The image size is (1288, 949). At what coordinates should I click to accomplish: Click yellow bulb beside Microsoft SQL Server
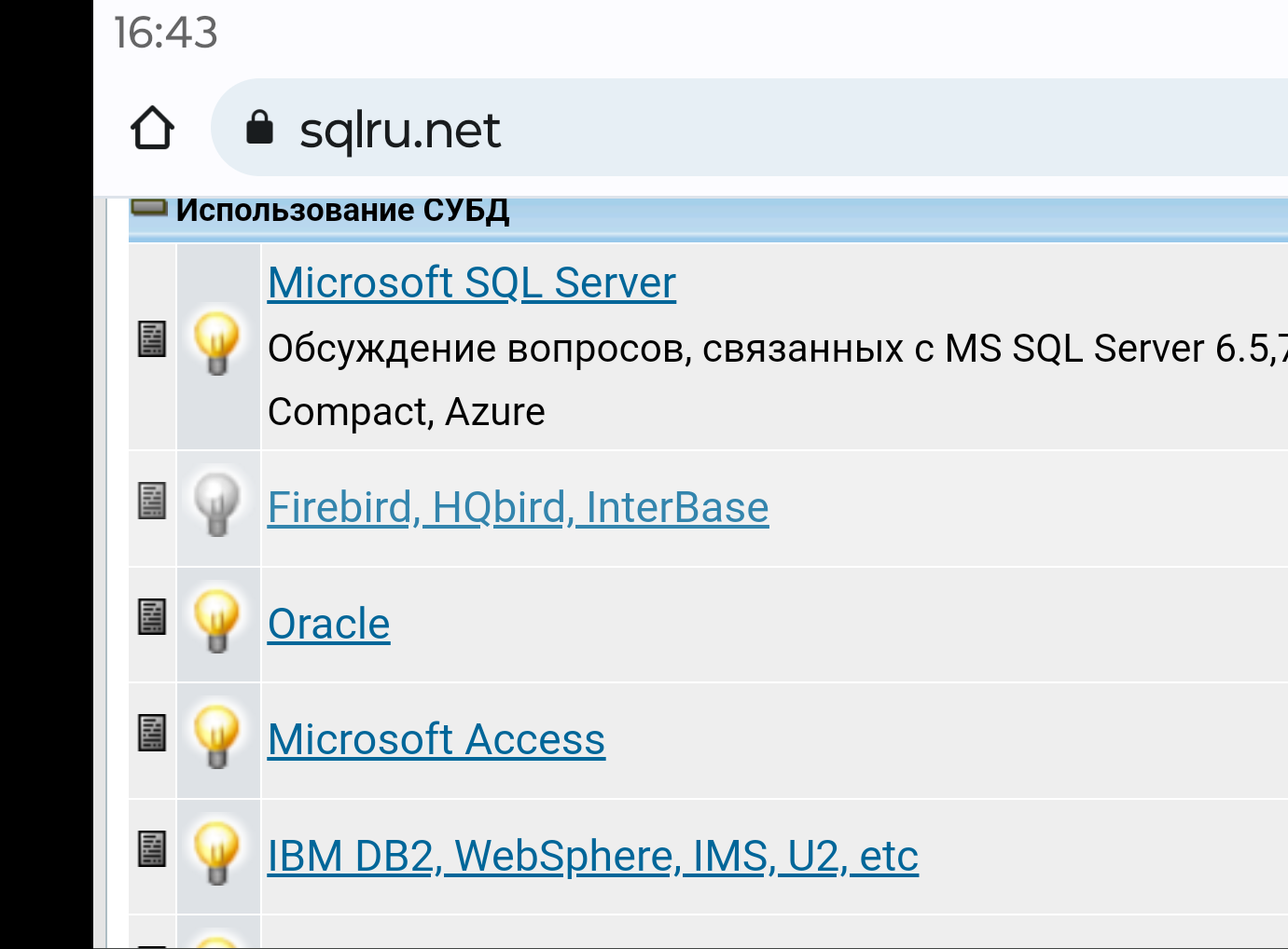point(217,343)
